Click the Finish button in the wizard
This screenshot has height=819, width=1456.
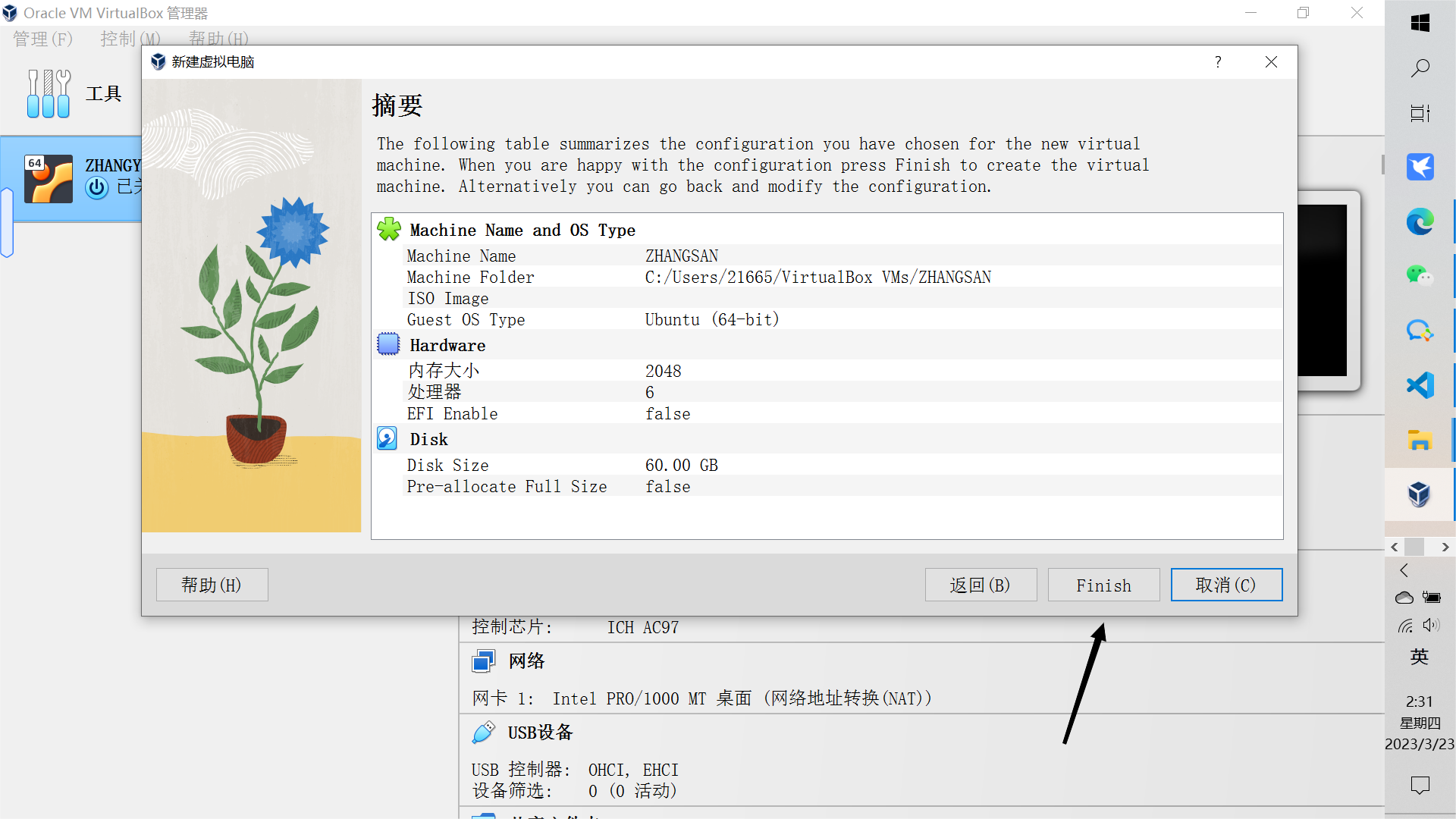(x=1103, y=585)
